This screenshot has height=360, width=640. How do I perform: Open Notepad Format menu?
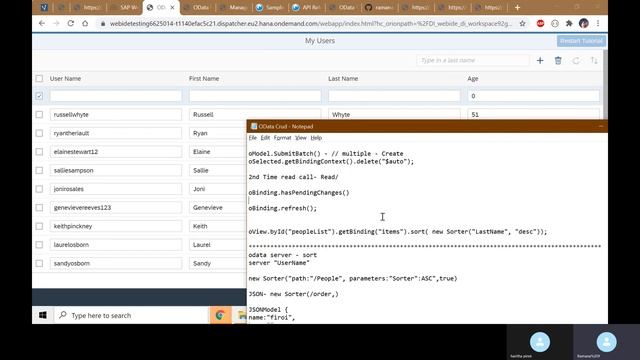(x=282, y=138)
